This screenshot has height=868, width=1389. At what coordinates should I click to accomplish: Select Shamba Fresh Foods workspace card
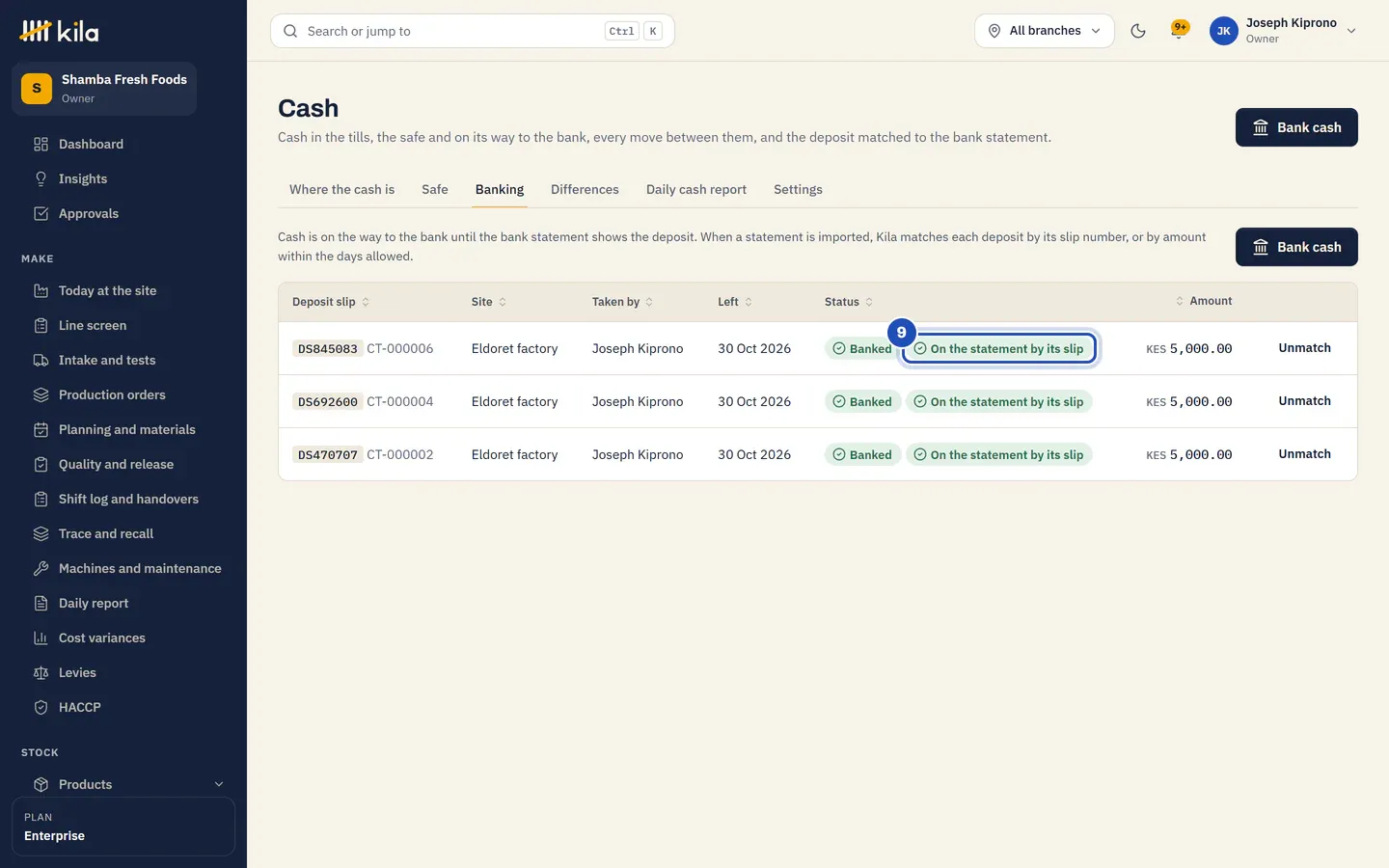coord(104,89)
